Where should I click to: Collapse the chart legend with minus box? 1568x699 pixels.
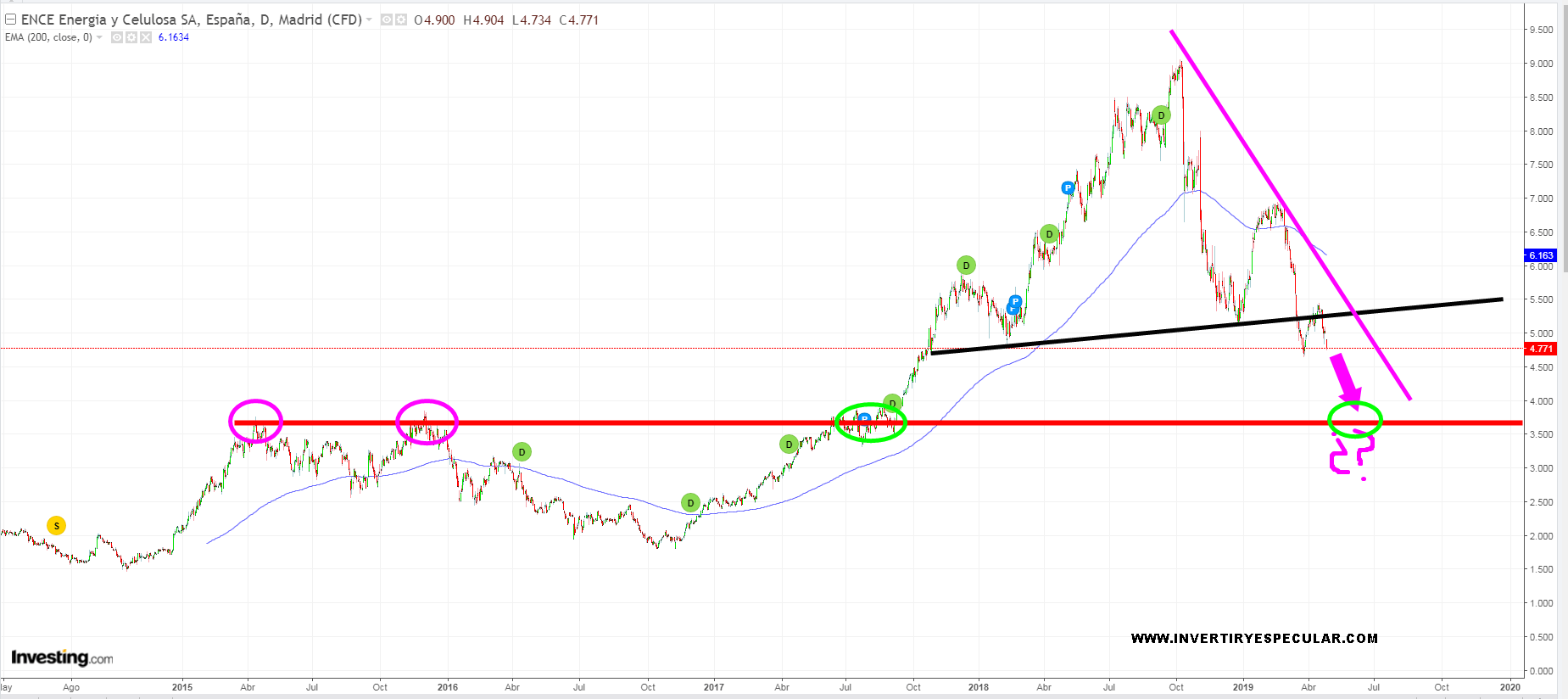click(11, 20)
